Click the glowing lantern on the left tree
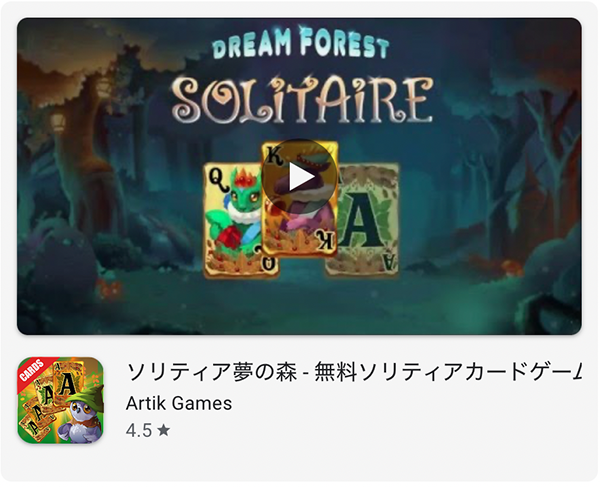Image resolution: width=600 pixels, height=487 pixels. click(59, 122)
